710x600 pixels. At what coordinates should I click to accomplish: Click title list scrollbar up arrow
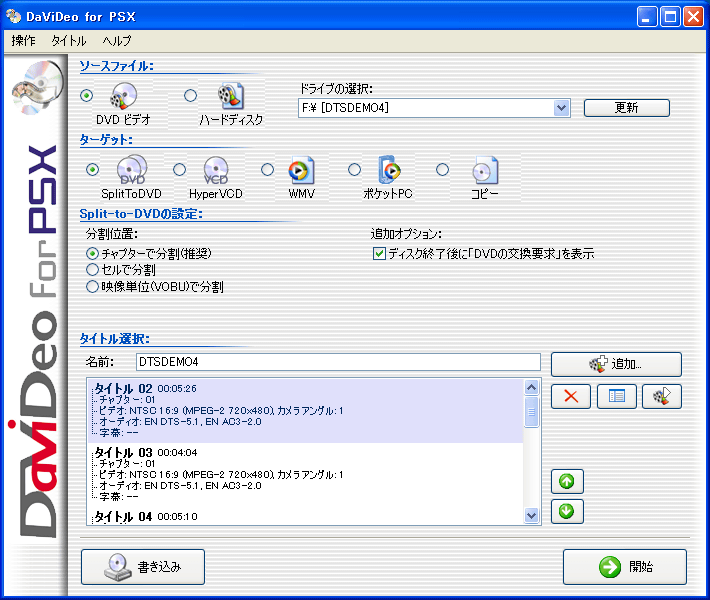pos(532,387)
